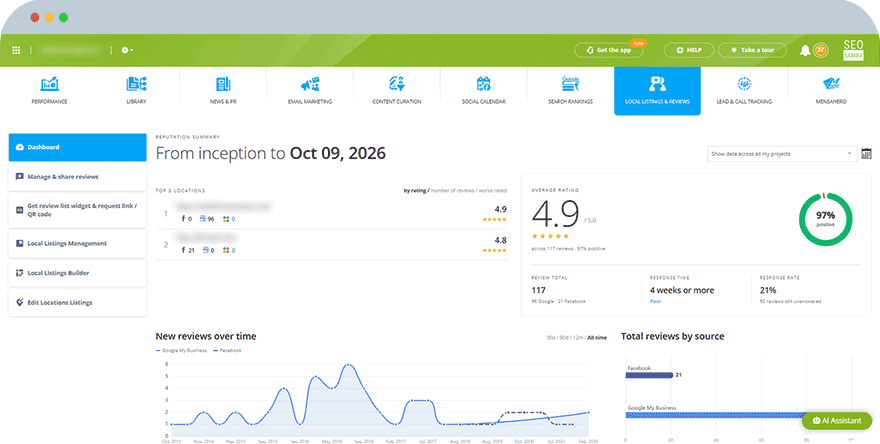
Task: Click the blurred name of location 1
Action: coord(223,207)
